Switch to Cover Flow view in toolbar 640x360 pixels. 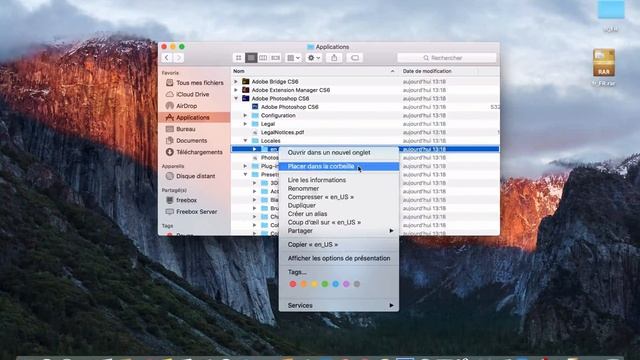point(276,58)
